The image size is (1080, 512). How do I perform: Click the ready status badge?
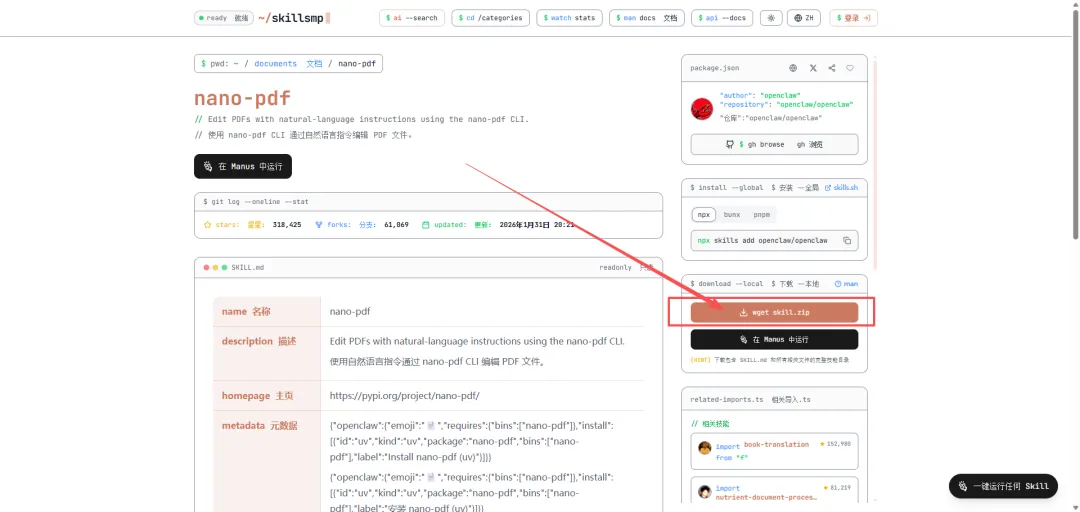[224, 18]
